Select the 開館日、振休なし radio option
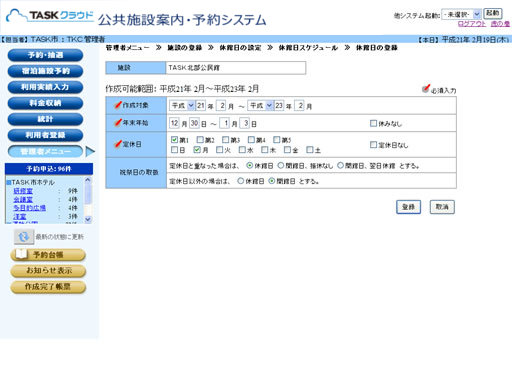Viewport: 512px width, 384px height. coord(281,165)
